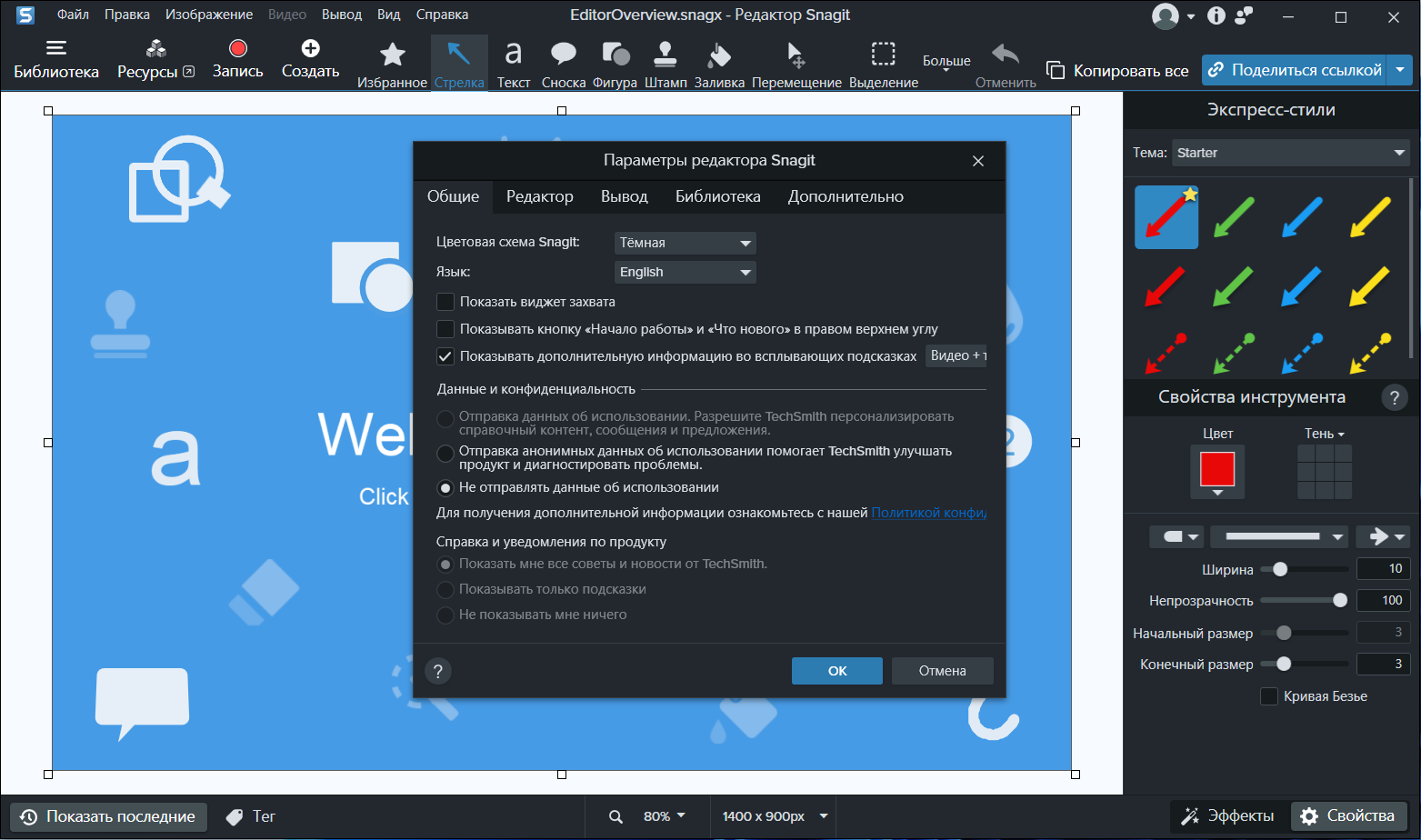
Task: Select the Сноска callout tool
Action: [564, 64]
